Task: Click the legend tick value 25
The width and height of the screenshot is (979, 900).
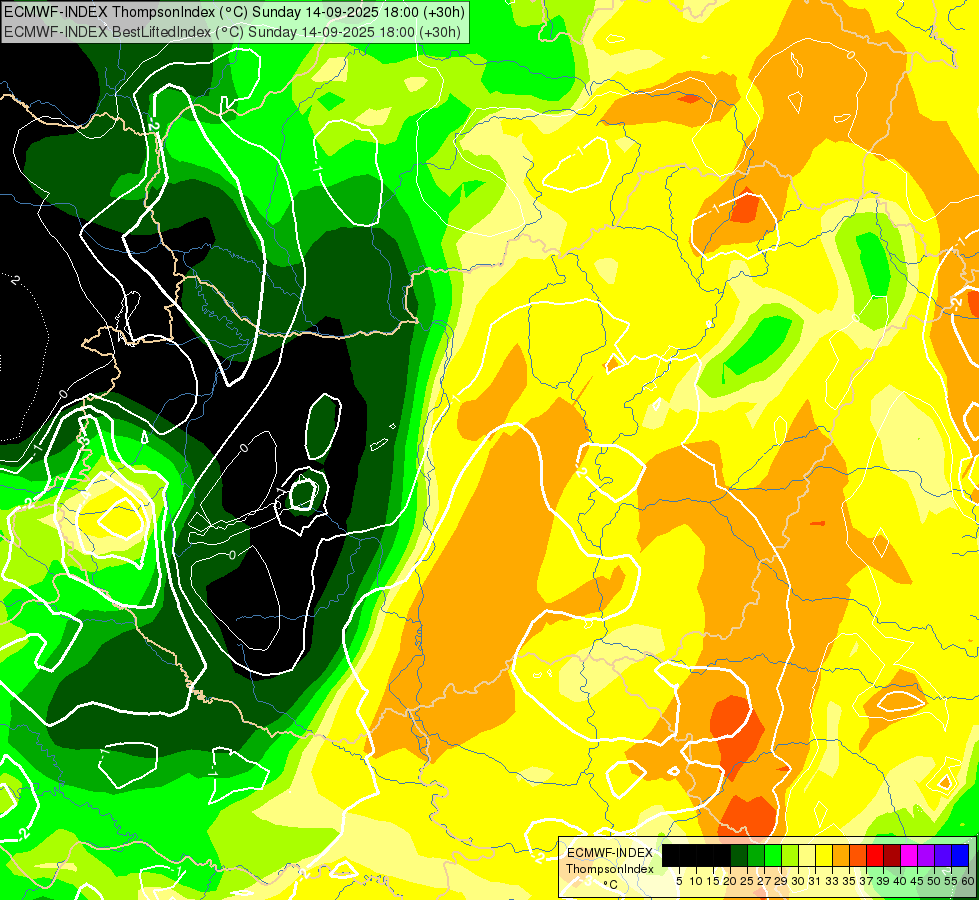Action: [x=747, y=881]
